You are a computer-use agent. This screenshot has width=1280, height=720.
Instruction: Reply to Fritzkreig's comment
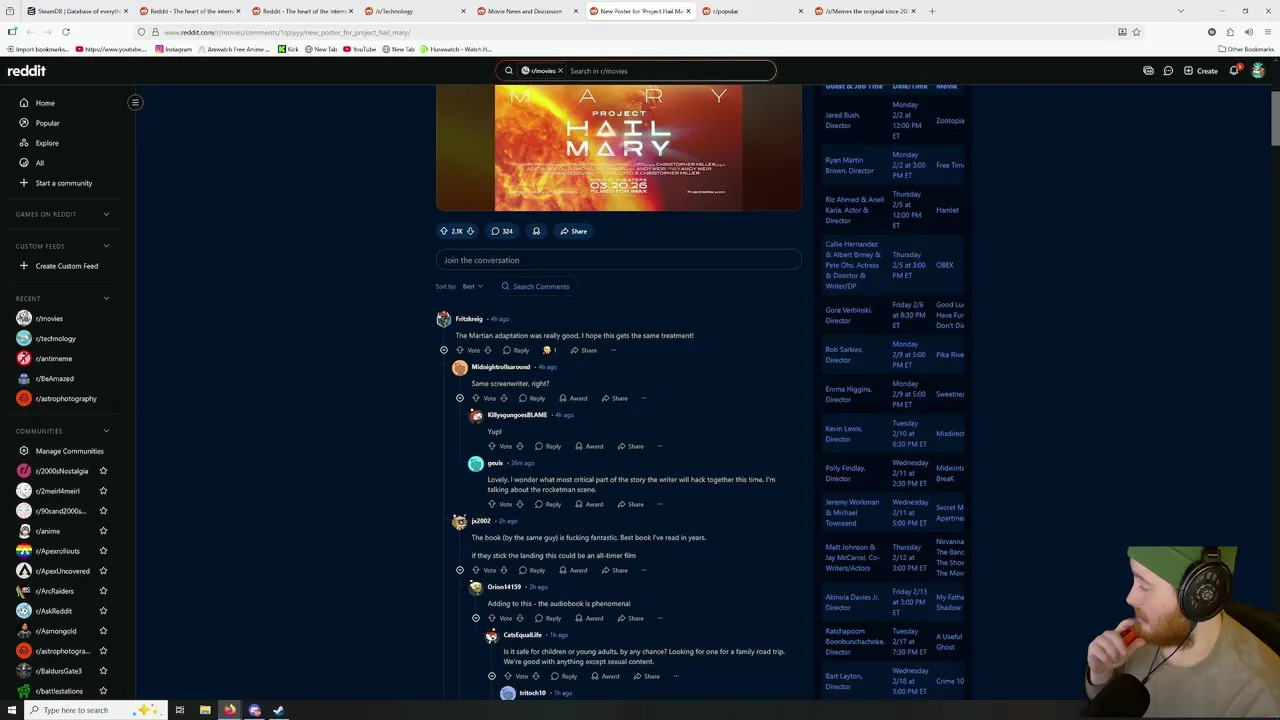pyautogui.click(x=516, y=350)
